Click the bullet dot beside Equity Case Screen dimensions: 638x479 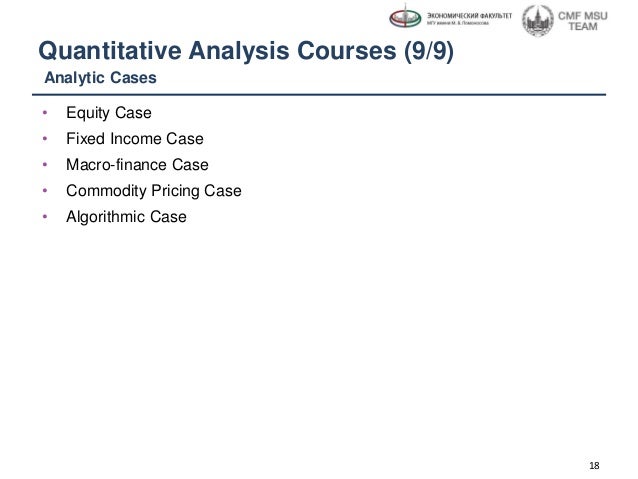click(x=45, y=113)
